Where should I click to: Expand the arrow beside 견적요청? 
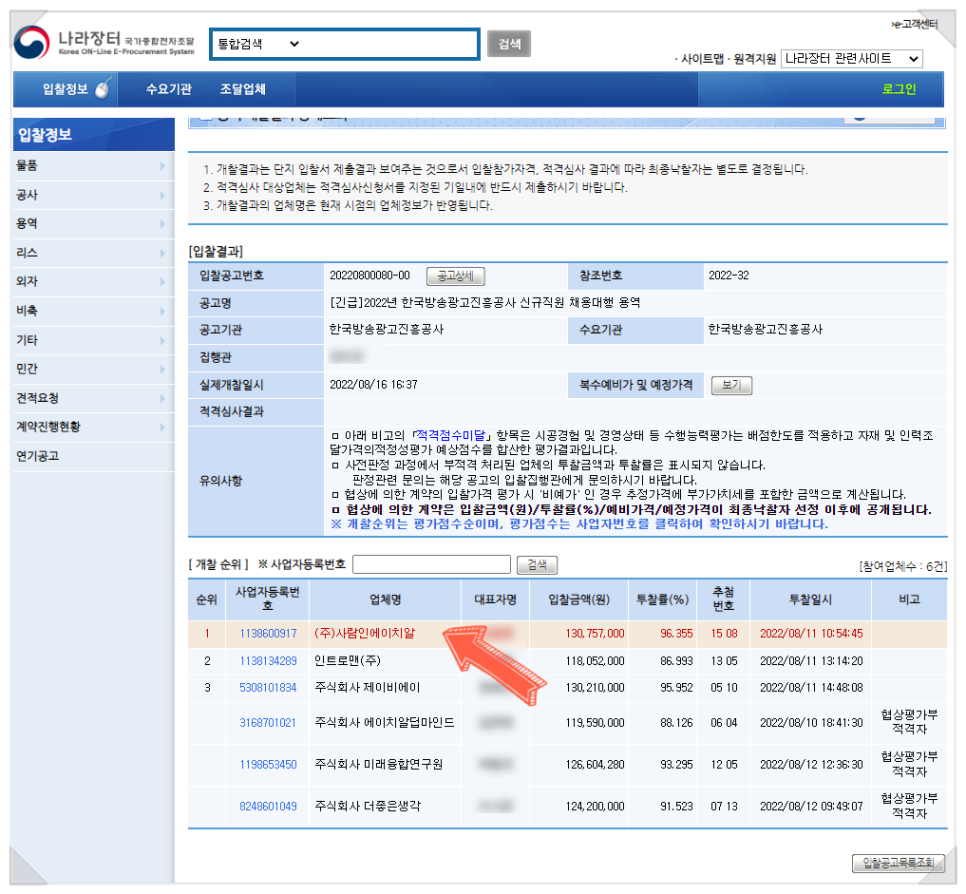(163, 399)
